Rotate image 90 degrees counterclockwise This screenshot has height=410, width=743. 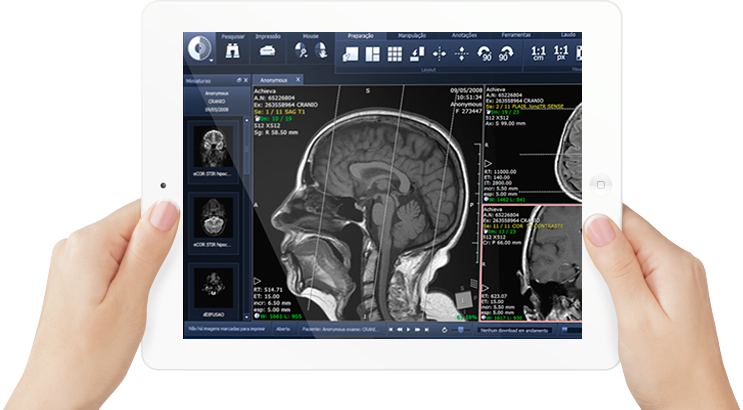coord(484,53)
